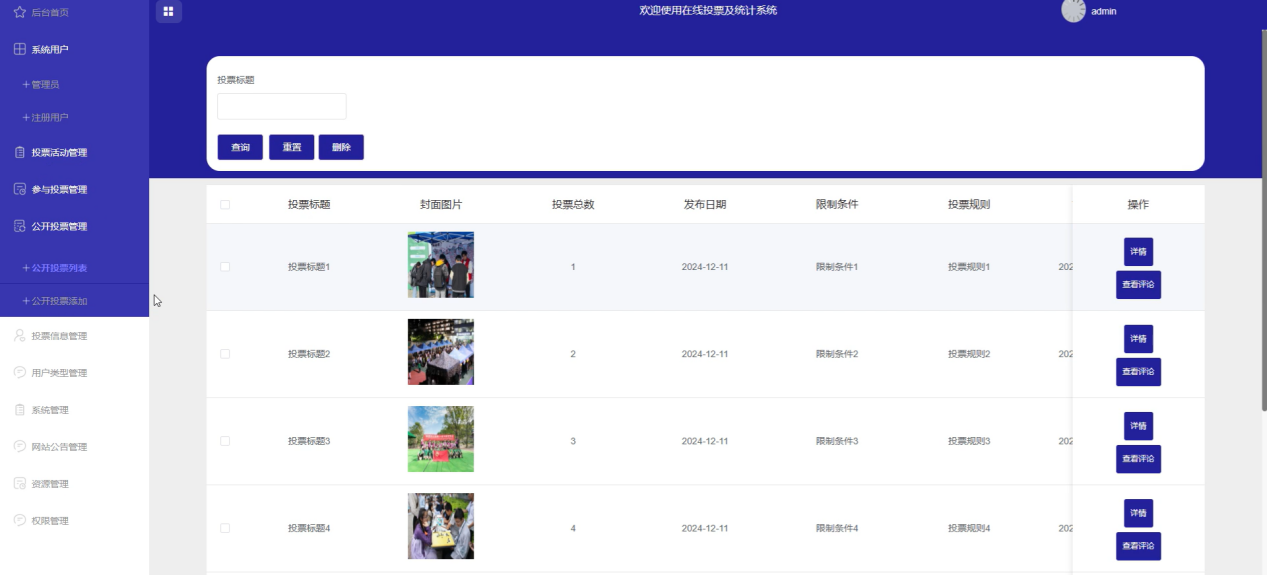Toggle the sidebar with the grid button
The width and height of the screenshot is (1267, 575).
(x=169, y=11)
